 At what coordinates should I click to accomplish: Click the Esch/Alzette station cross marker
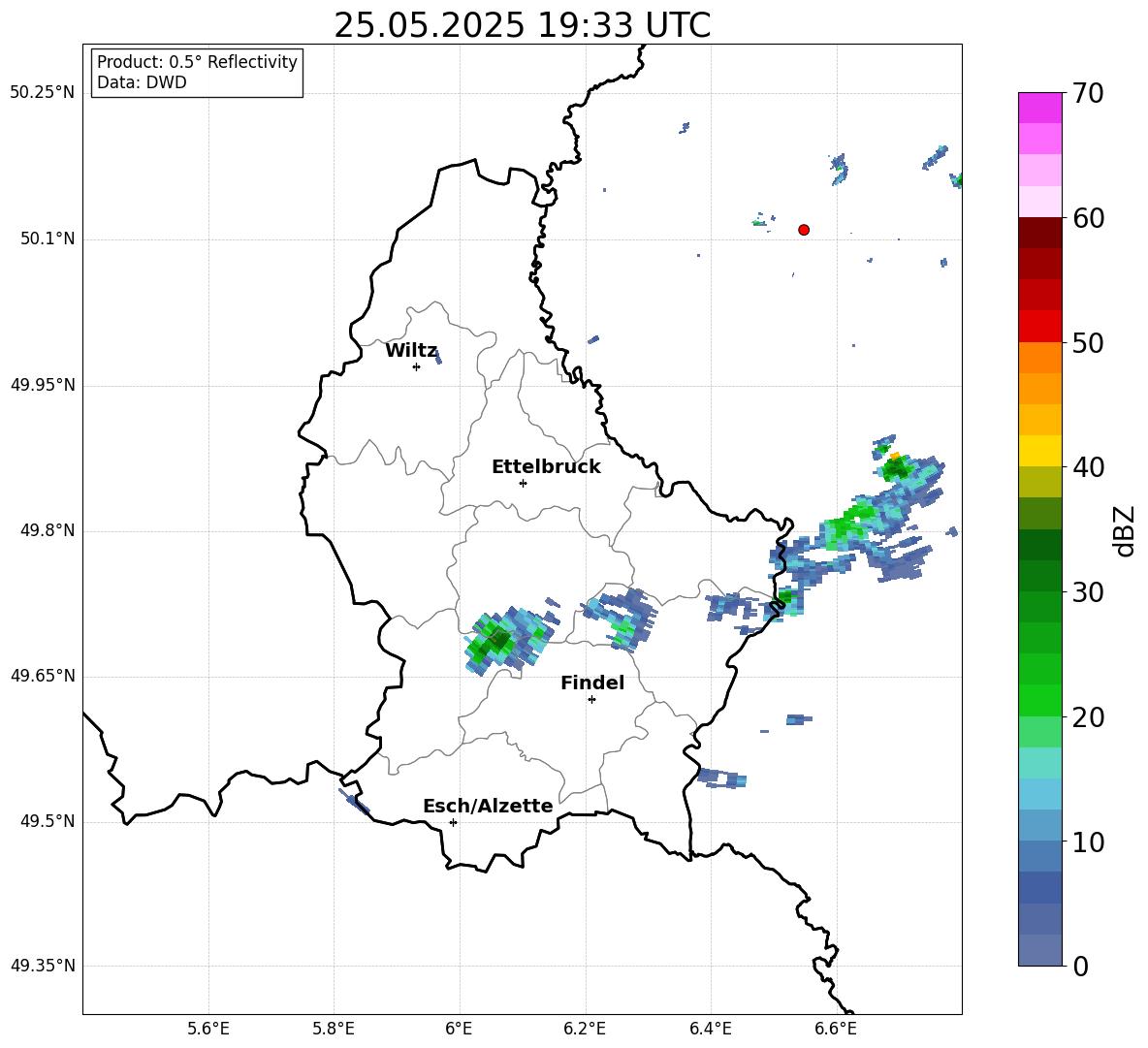click(453, 822)
